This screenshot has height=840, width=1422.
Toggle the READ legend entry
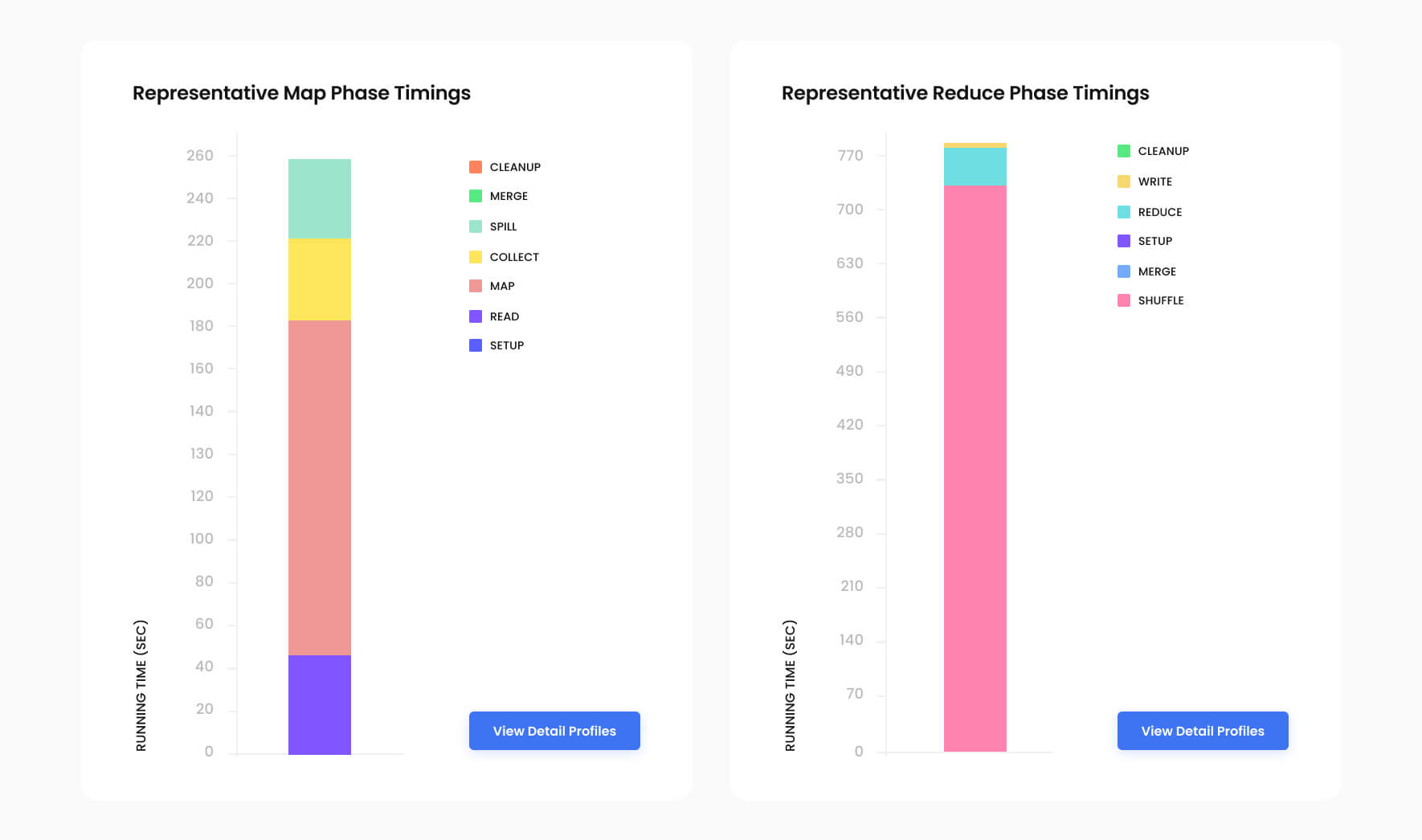494,316
